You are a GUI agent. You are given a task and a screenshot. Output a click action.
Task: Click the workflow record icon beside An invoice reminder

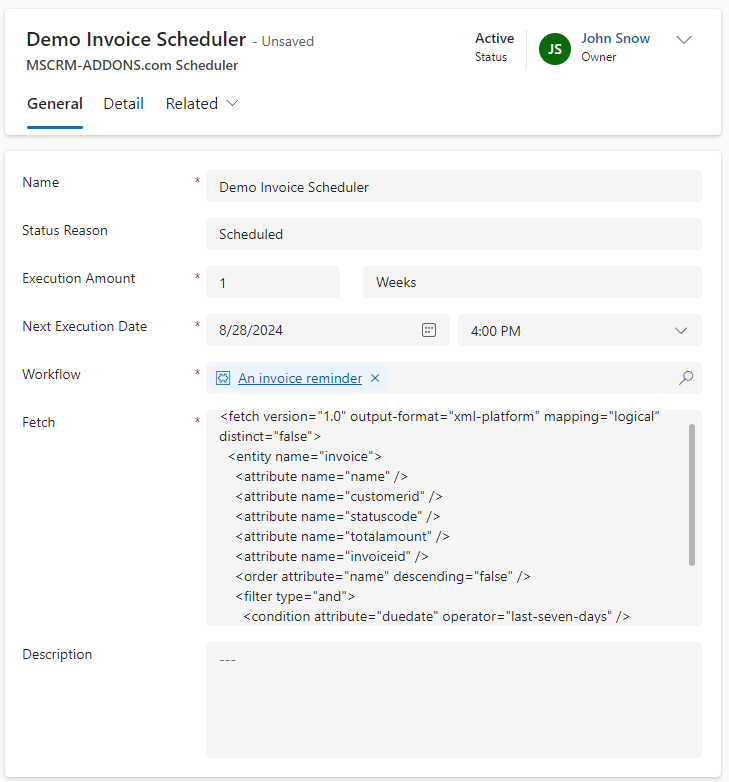coord(223,378)
